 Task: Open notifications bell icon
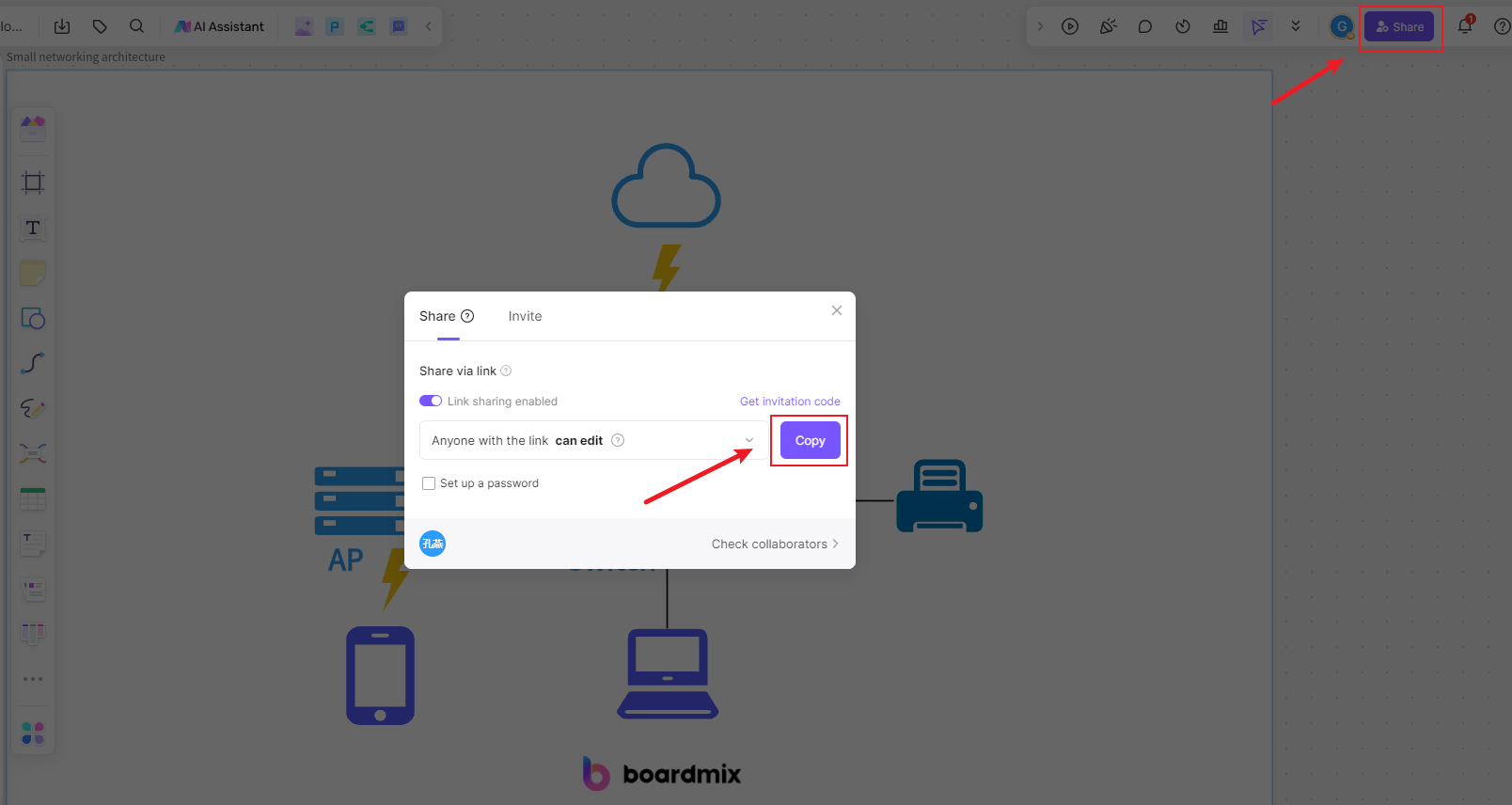[1465, 25]
